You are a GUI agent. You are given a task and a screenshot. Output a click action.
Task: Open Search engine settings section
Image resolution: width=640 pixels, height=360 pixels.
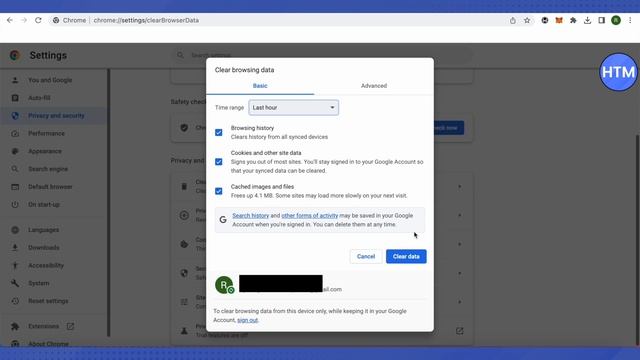(x=48, y=169)
